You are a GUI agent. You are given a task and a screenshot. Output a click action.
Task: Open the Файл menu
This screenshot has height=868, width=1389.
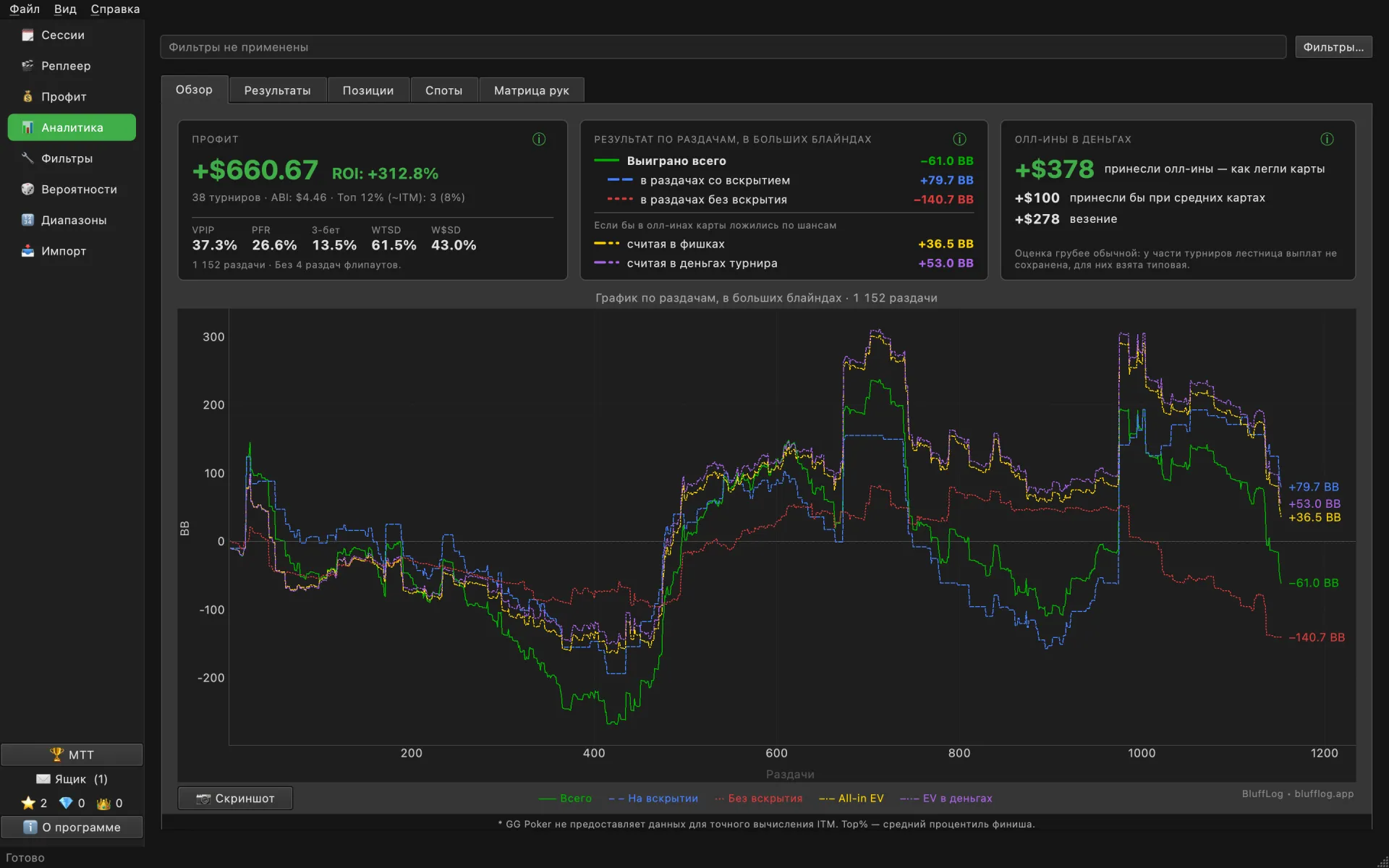click(x=25, y=9)
